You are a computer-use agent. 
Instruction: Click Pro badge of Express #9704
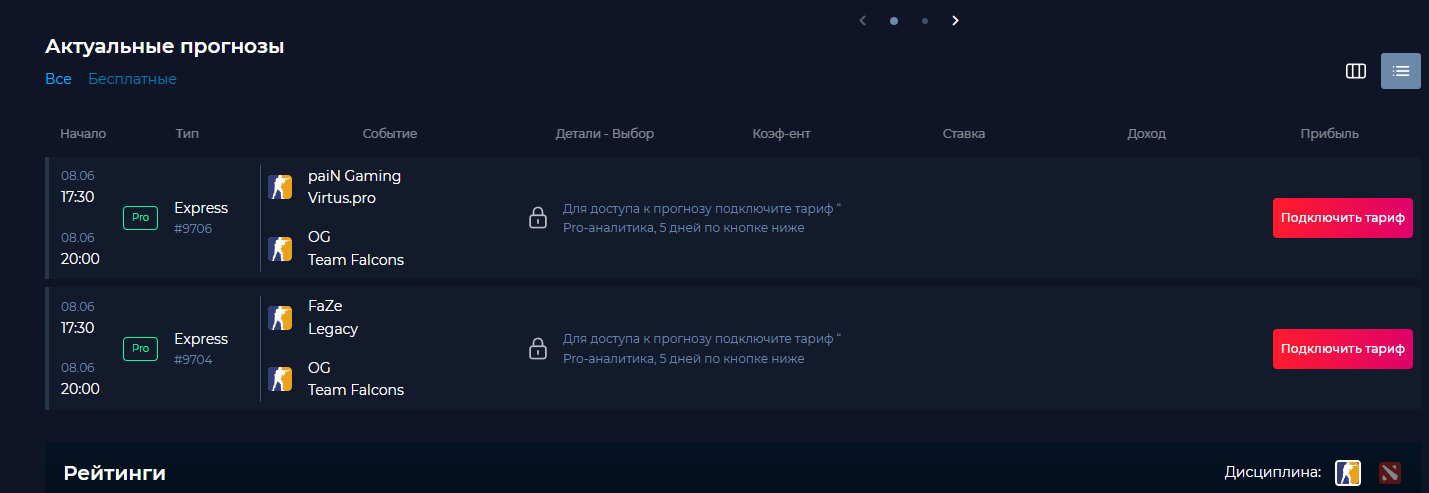(x=140, y=349)
